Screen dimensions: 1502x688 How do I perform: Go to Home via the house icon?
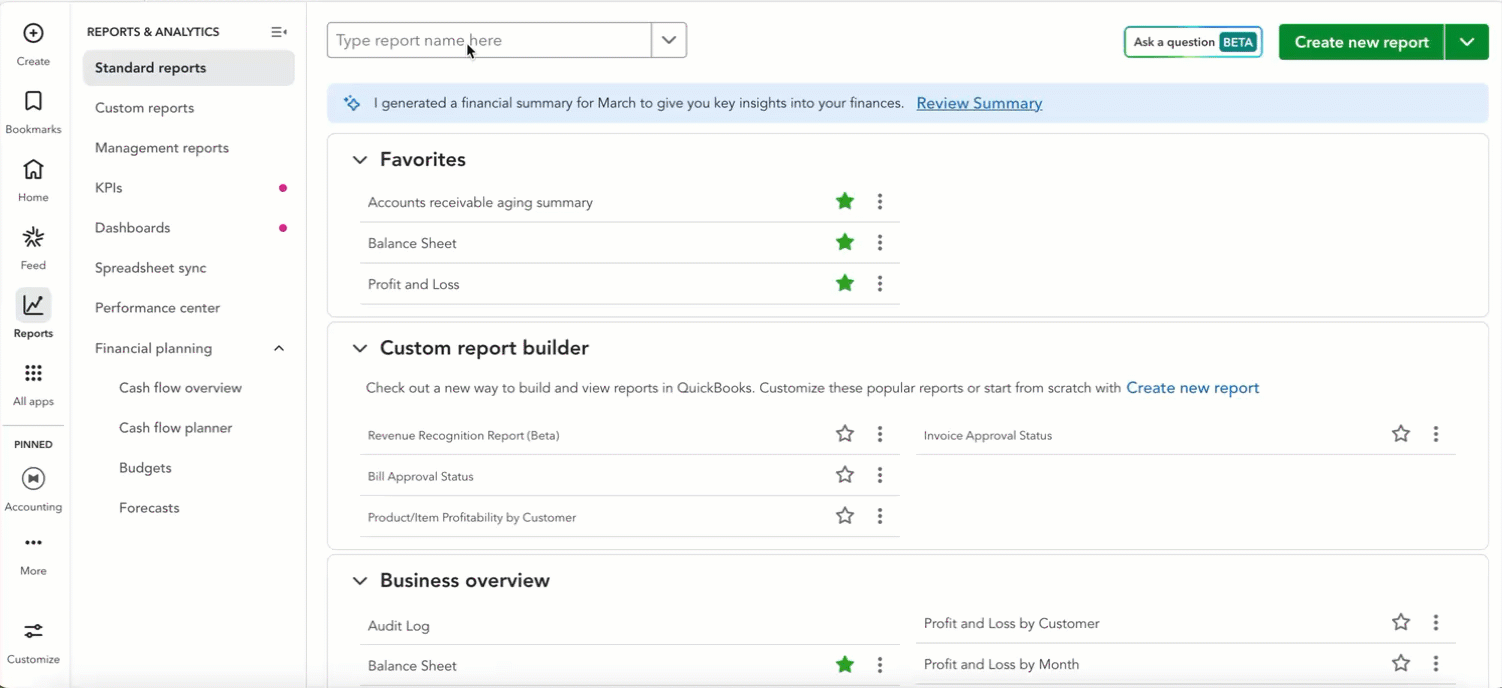33,170
